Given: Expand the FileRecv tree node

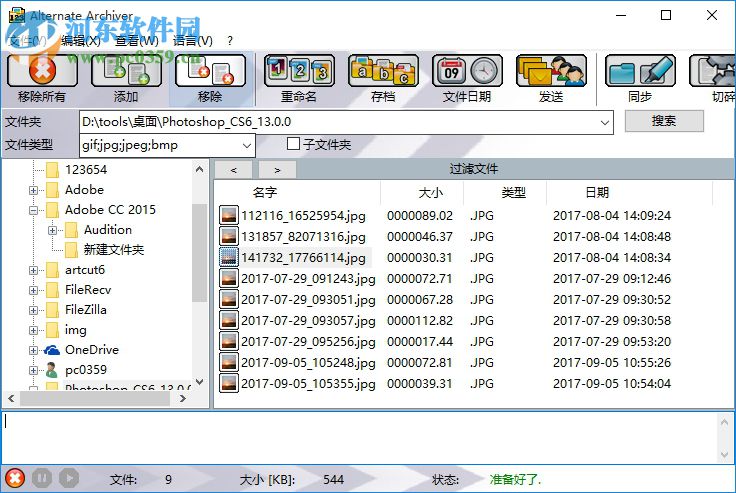Looking at the screenshot, I should tap(33, 290).
